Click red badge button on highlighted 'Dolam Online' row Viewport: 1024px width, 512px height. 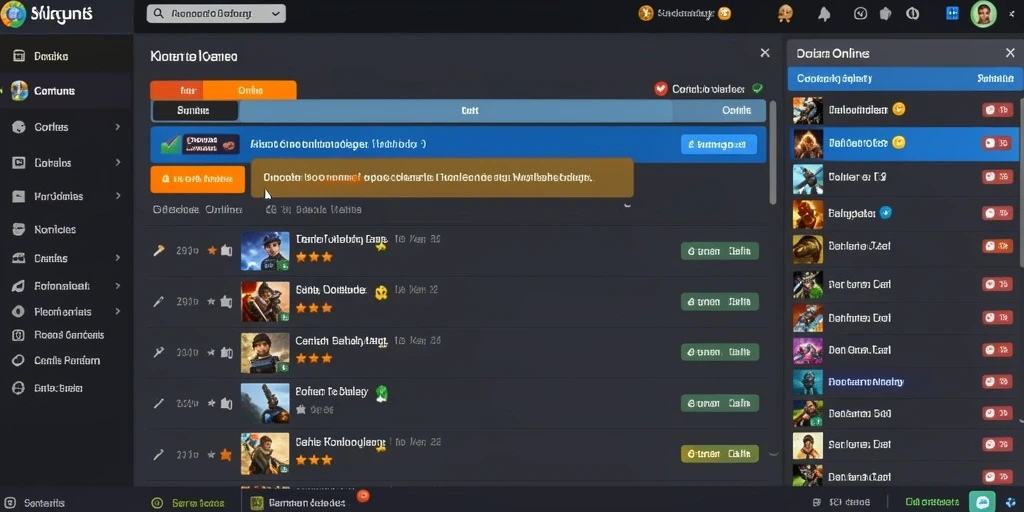pos(997,143)
